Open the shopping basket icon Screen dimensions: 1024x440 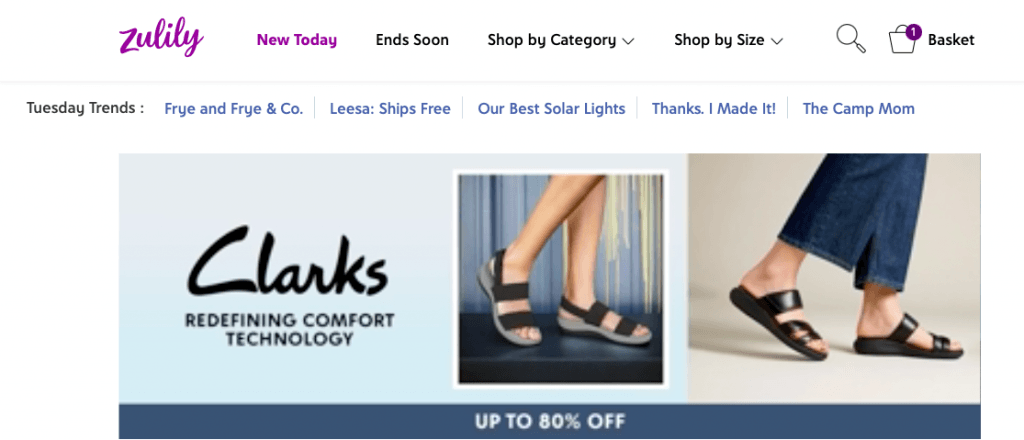tap(903, 40)
